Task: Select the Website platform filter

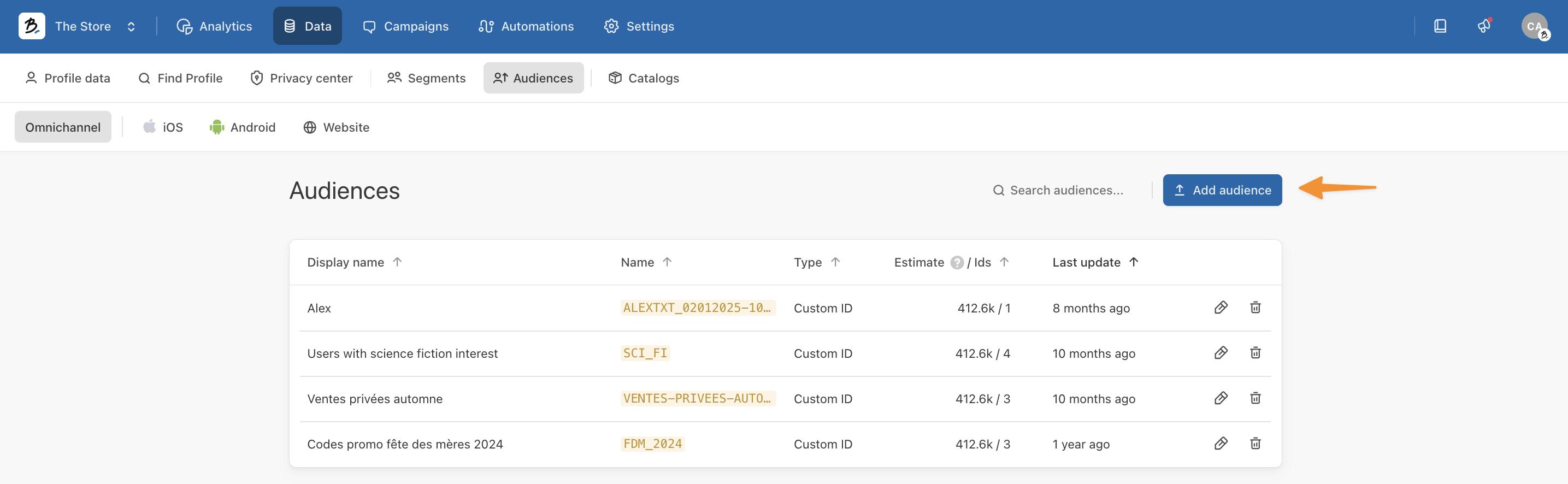Action: point(336,127)
